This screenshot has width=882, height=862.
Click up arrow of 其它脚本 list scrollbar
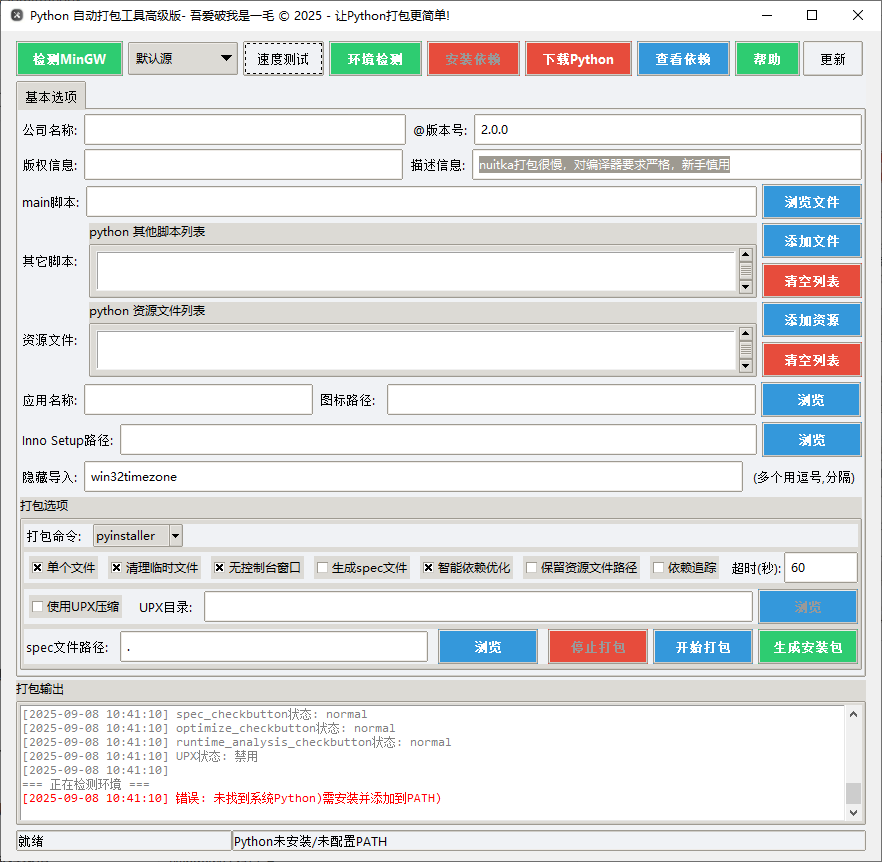click(x=746, y=255)
